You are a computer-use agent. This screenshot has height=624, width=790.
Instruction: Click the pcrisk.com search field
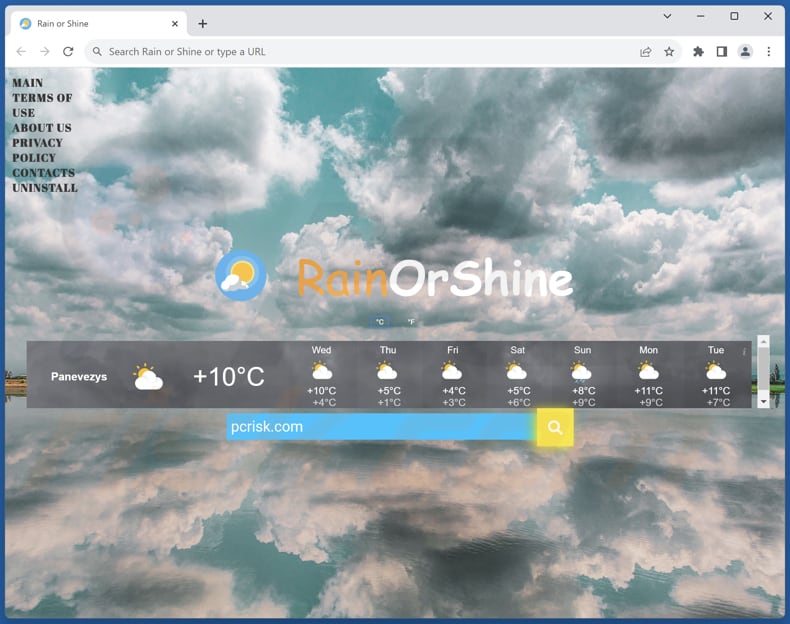(381, 427)
